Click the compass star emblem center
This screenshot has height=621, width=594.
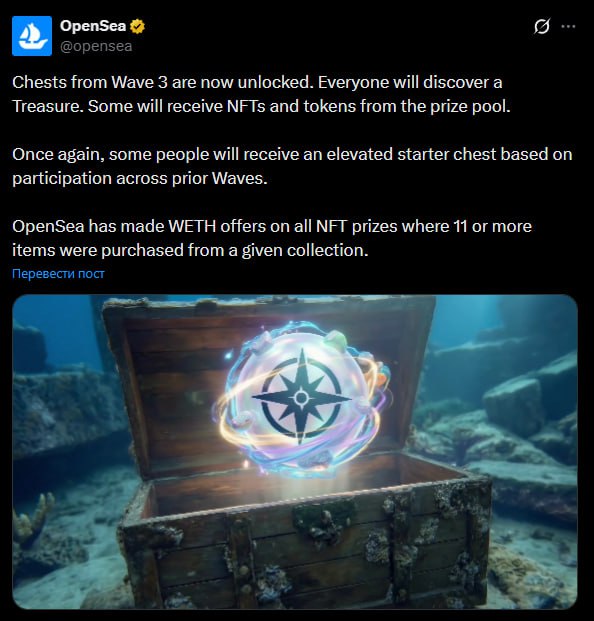pyautogui.click(x=301, y=397)
